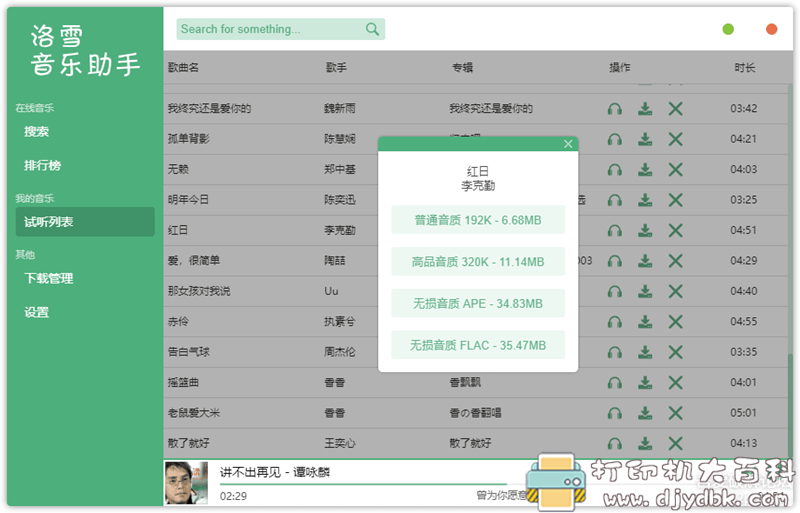Download the song 我终究还是爱你的
Image resolution: width=800 pixels, height=513 pixels.
[x=645, y=109]
